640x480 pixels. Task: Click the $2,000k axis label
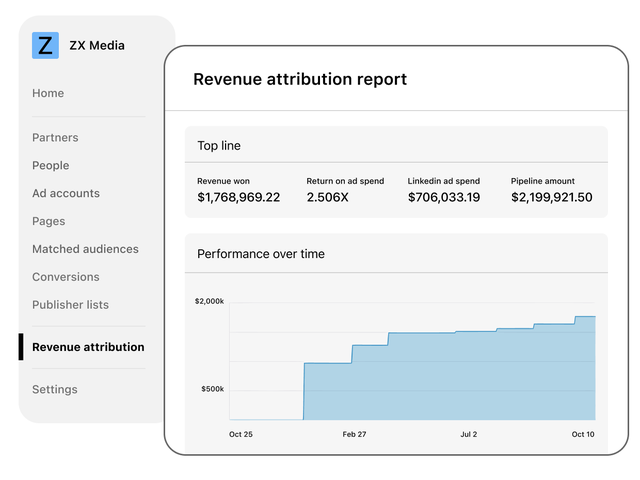point(209,301)
